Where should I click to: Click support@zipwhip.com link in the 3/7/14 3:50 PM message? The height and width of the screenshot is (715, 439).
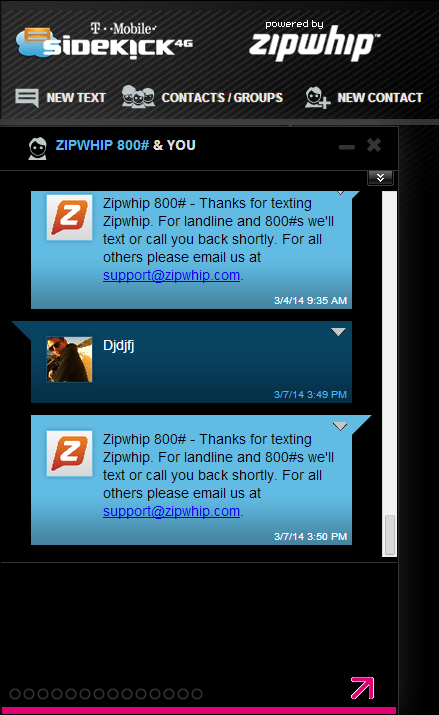tap(171, 511)
